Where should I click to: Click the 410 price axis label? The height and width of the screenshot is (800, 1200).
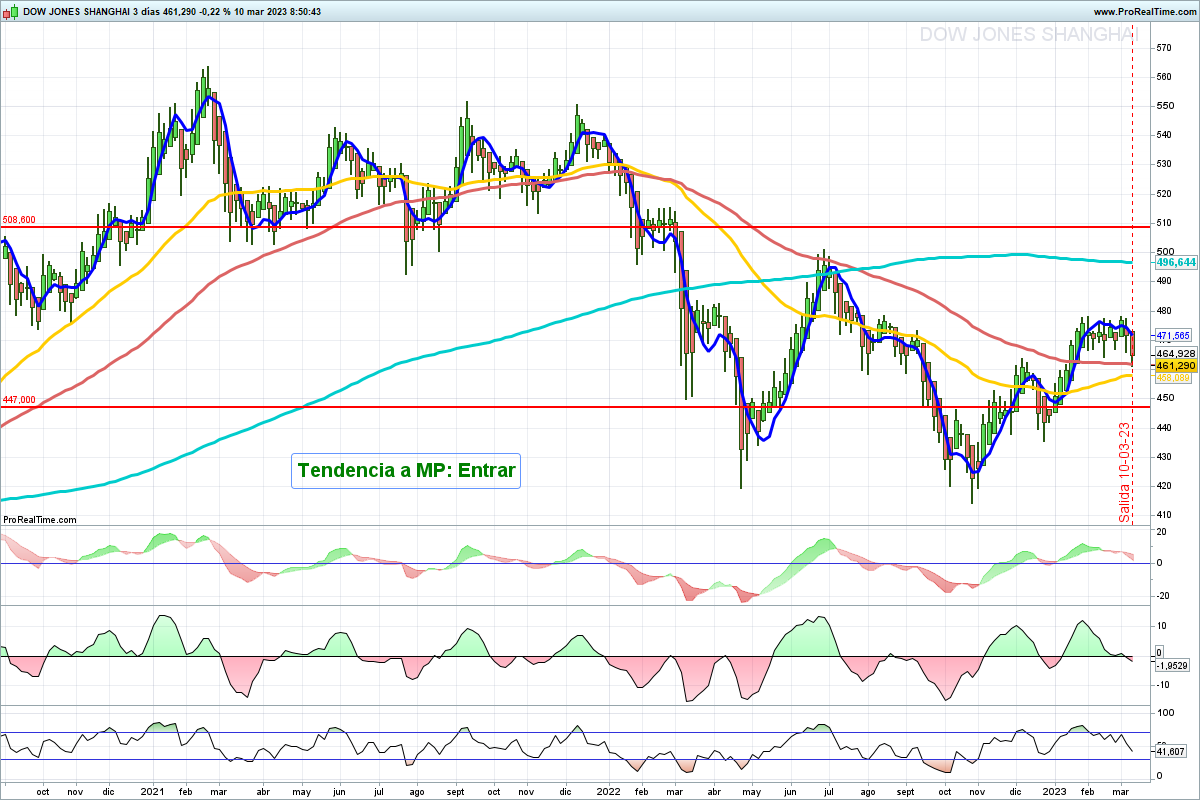click(x=1165, y=515)
